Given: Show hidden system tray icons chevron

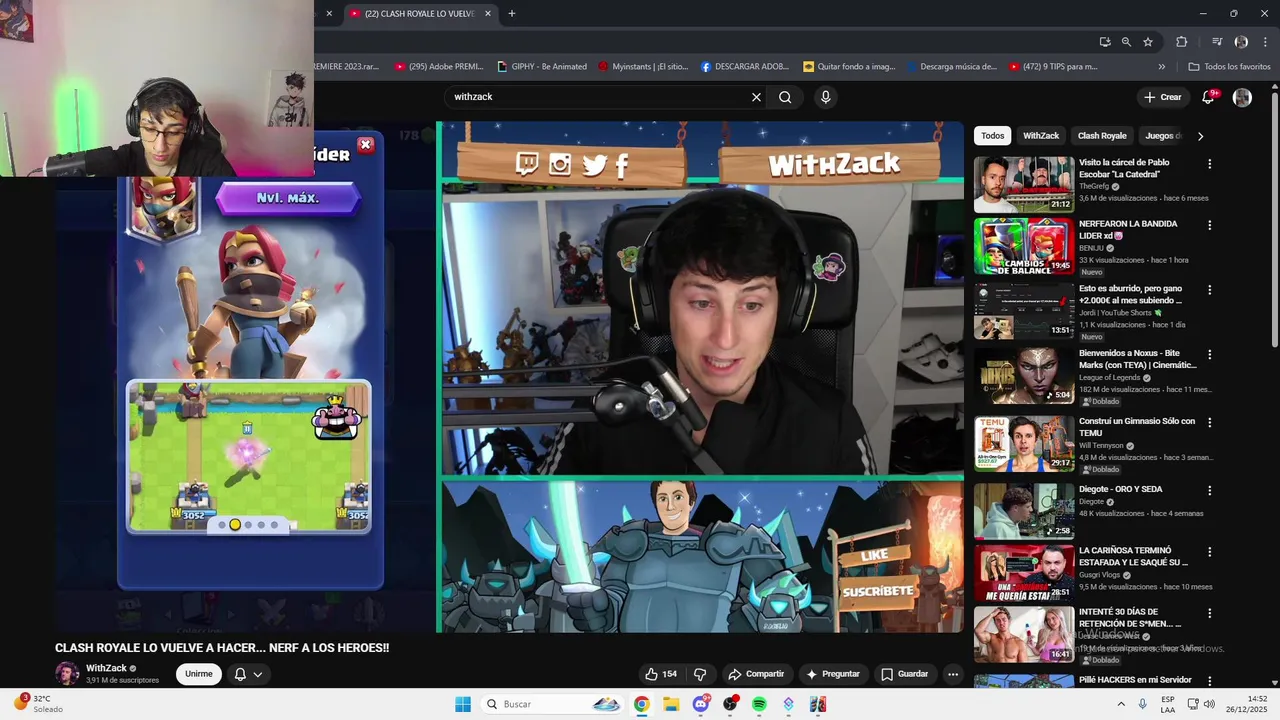Looking at the screenshot, I should pyautogui.click(x=1121, y=704).
